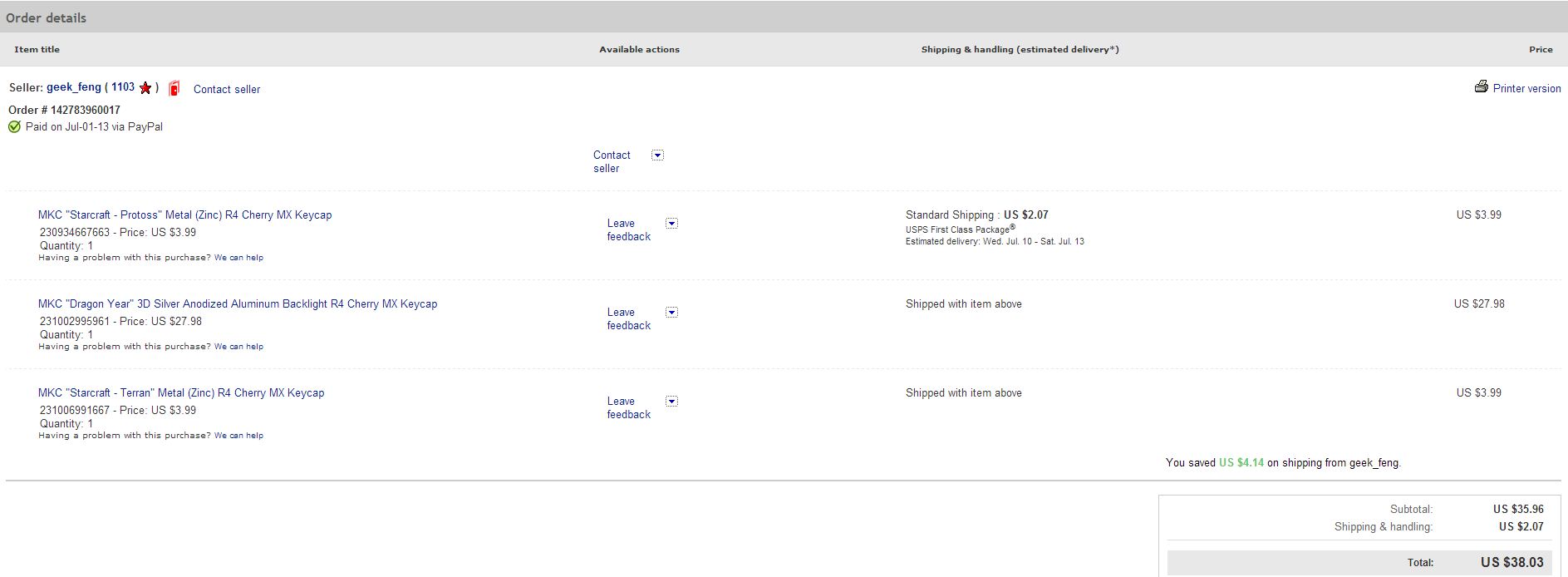1568x577 pixels.
Task: Open the geek_feng seller profile link
Action: tap(74, 87)
